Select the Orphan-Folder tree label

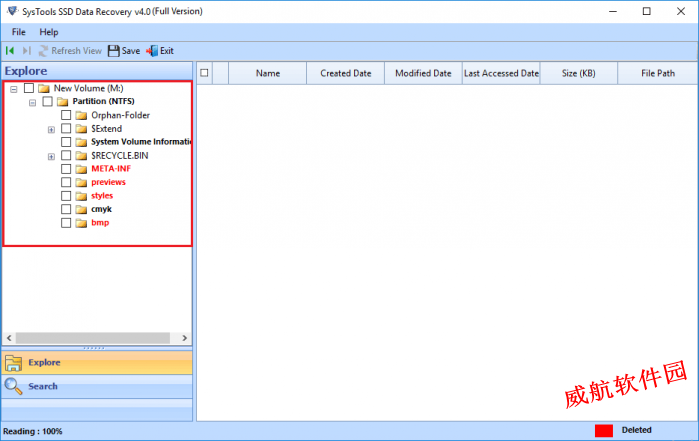coord(120,115)
